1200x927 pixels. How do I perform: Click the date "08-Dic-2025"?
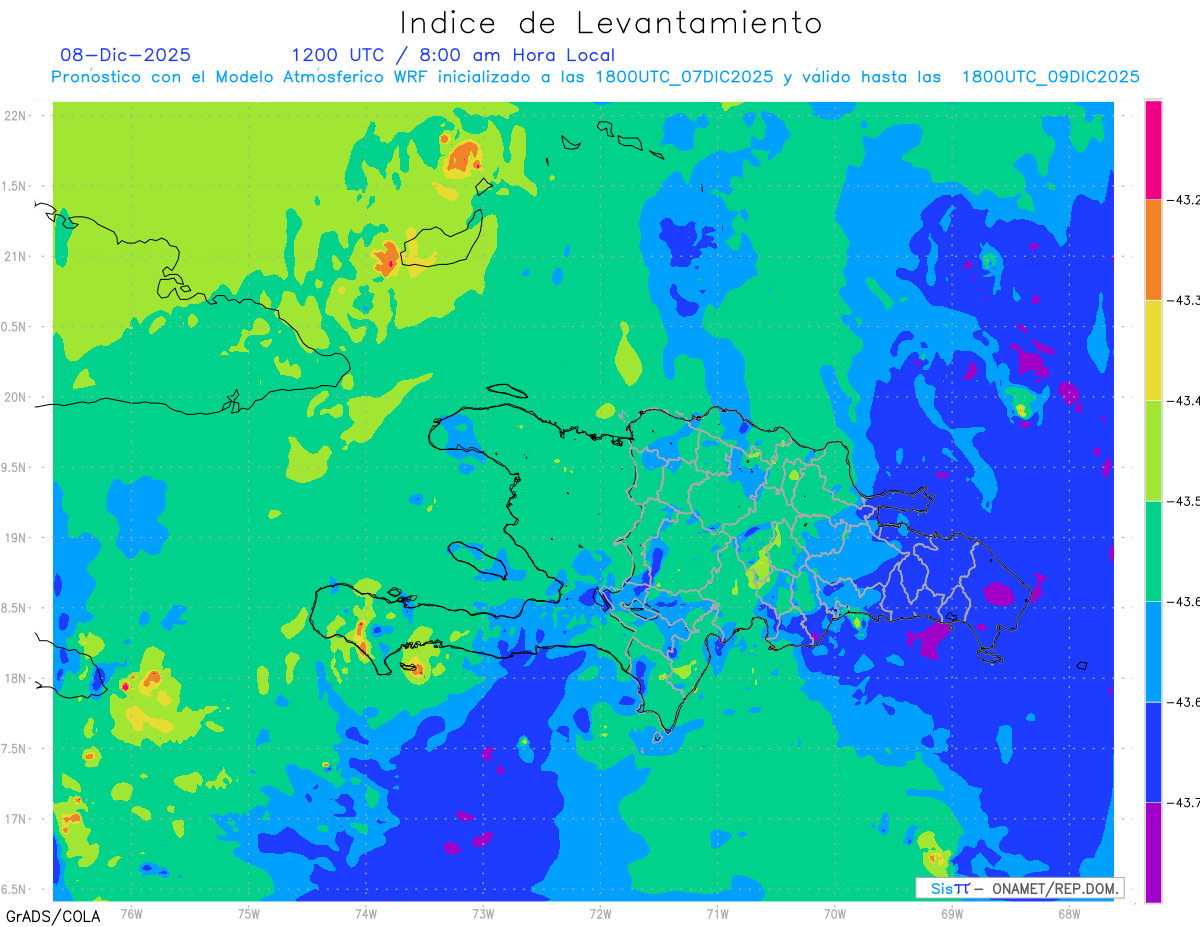point(125,55)
